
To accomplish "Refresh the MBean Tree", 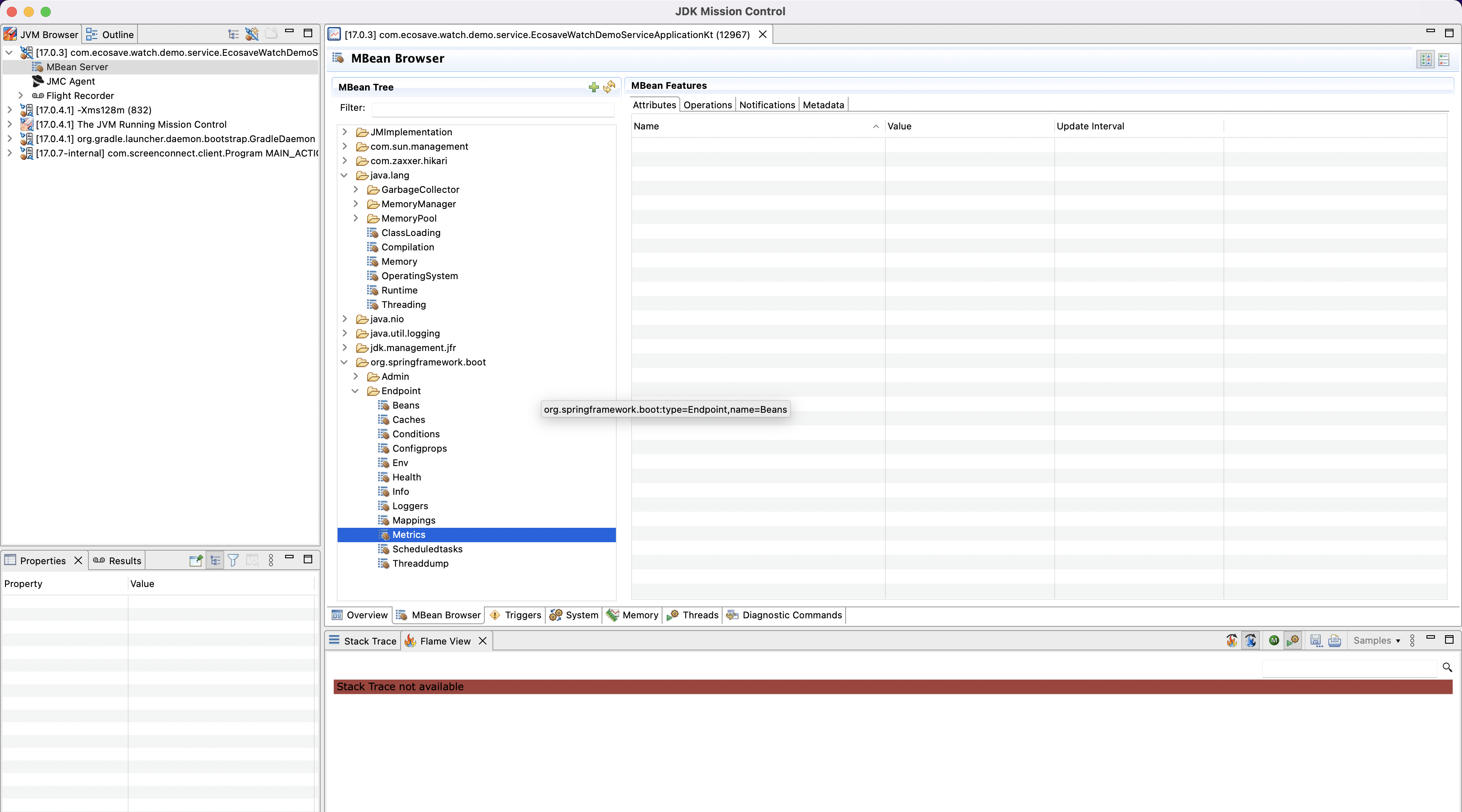I will coord(610,87).
